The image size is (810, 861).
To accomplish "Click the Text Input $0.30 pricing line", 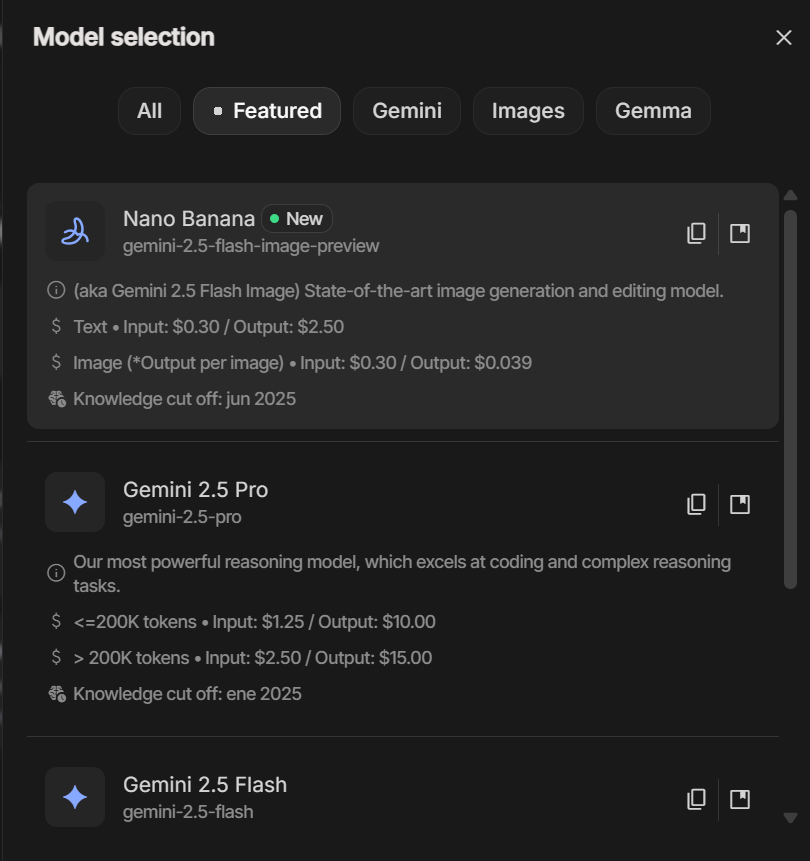I will 209,327.
